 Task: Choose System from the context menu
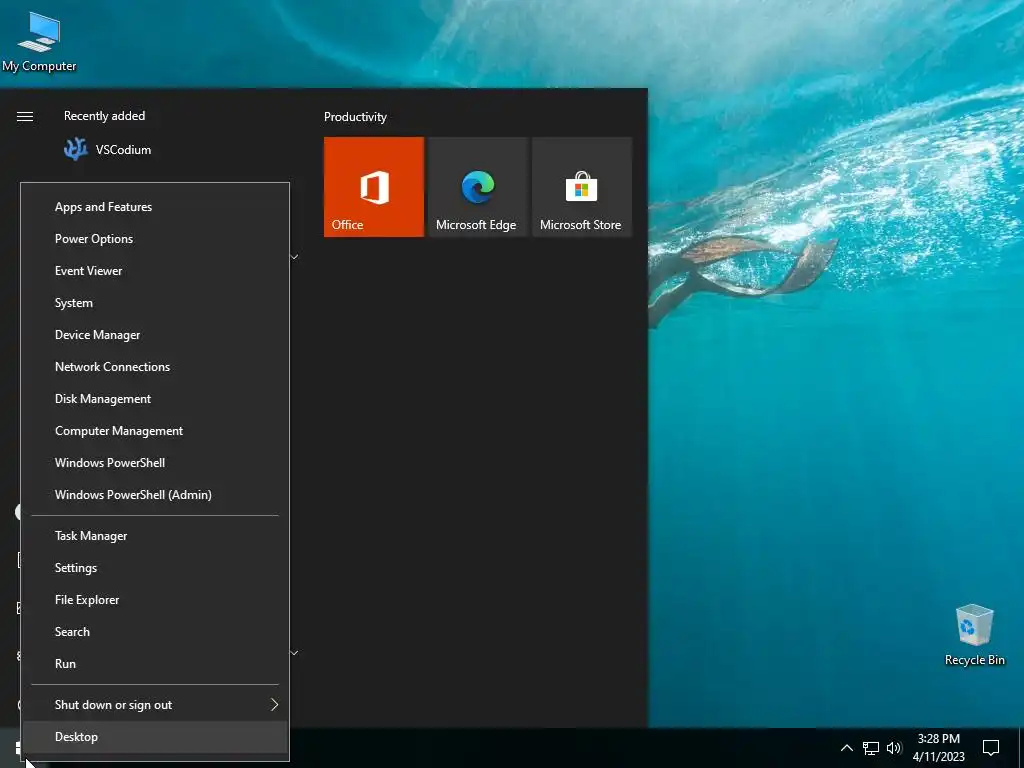coord(155,303)
